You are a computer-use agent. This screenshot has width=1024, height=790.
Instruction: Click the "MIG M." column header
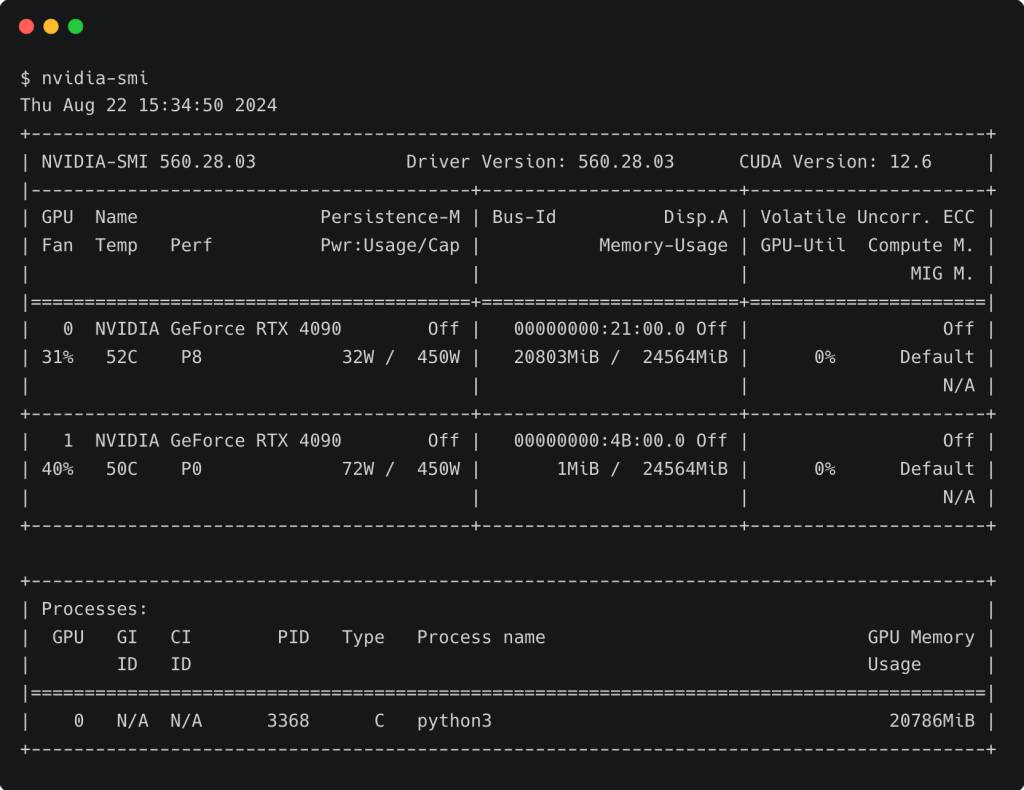(942, 274)
